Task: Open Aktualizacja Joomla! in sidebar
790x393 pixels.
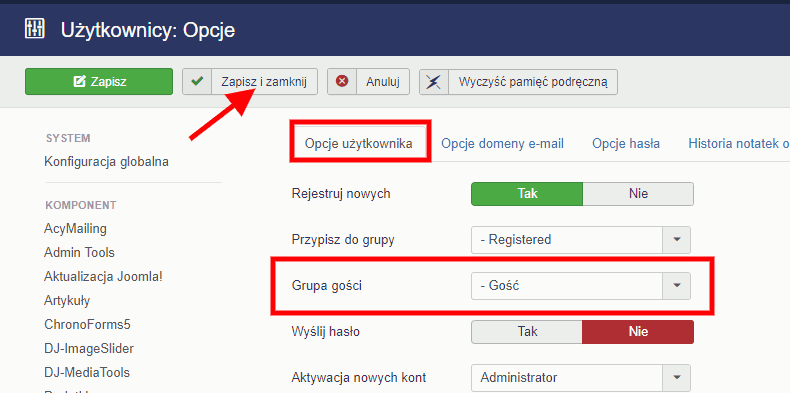Action: tap(103, 277)
